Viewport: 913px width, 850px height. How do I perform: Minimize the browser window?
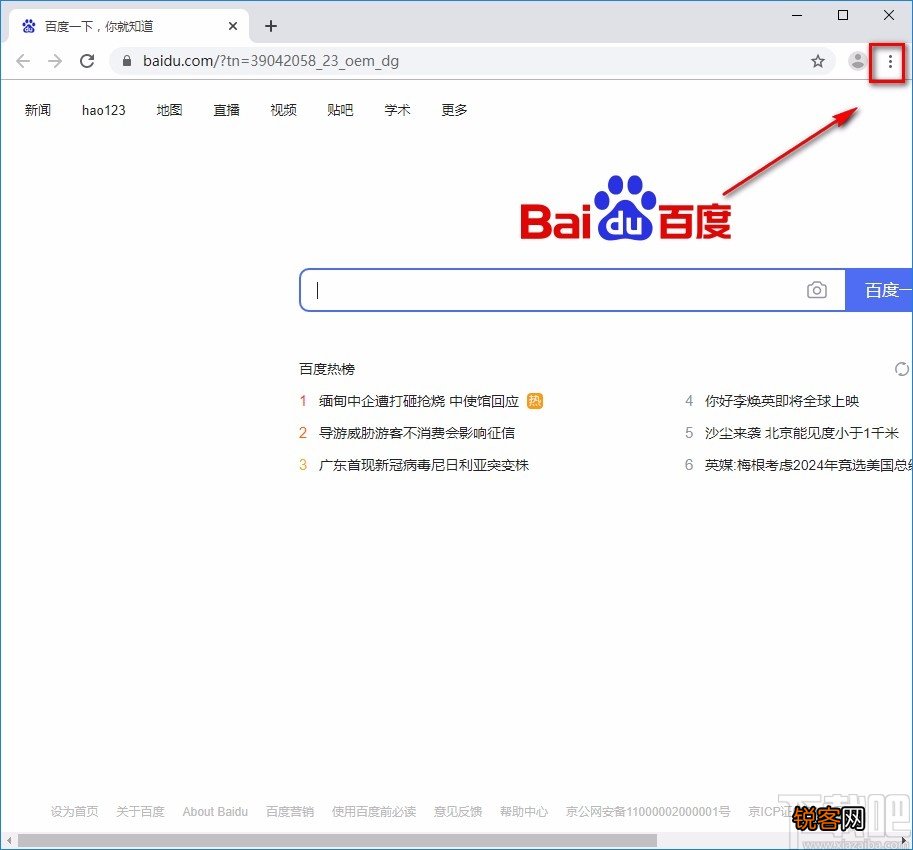pos(797,15)
